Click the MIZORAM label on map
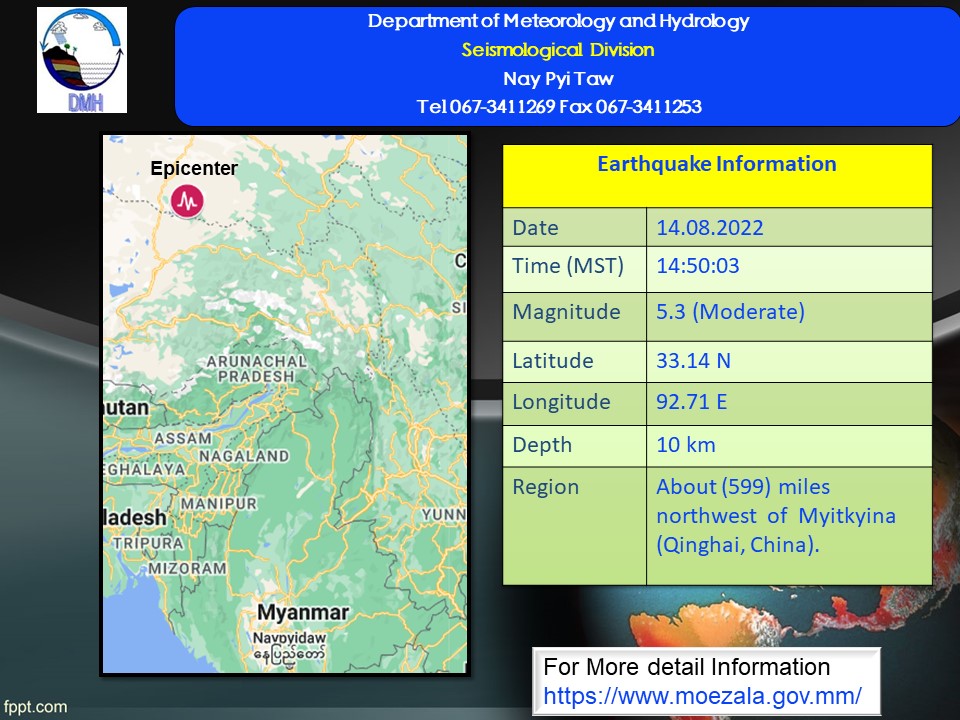960x720 pixels. (x=187, y=568)
